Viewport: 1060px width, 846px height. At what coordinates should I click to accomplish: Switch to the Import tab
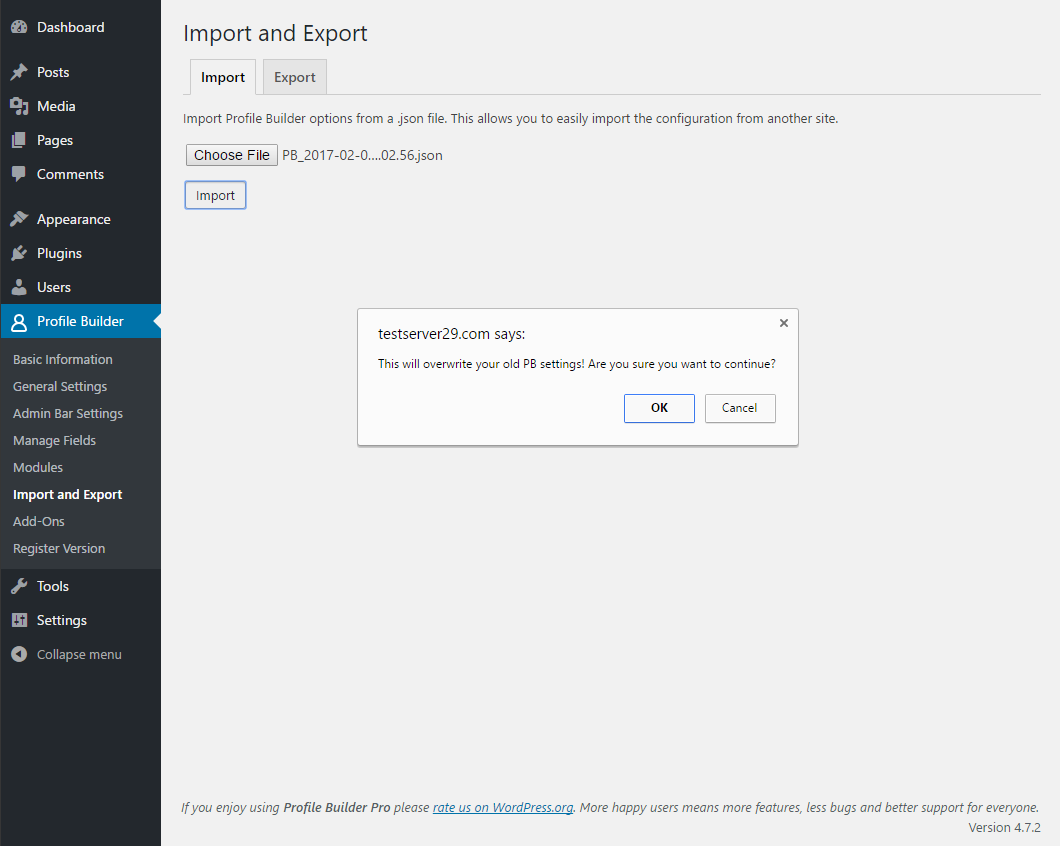[x=222, y=77]
